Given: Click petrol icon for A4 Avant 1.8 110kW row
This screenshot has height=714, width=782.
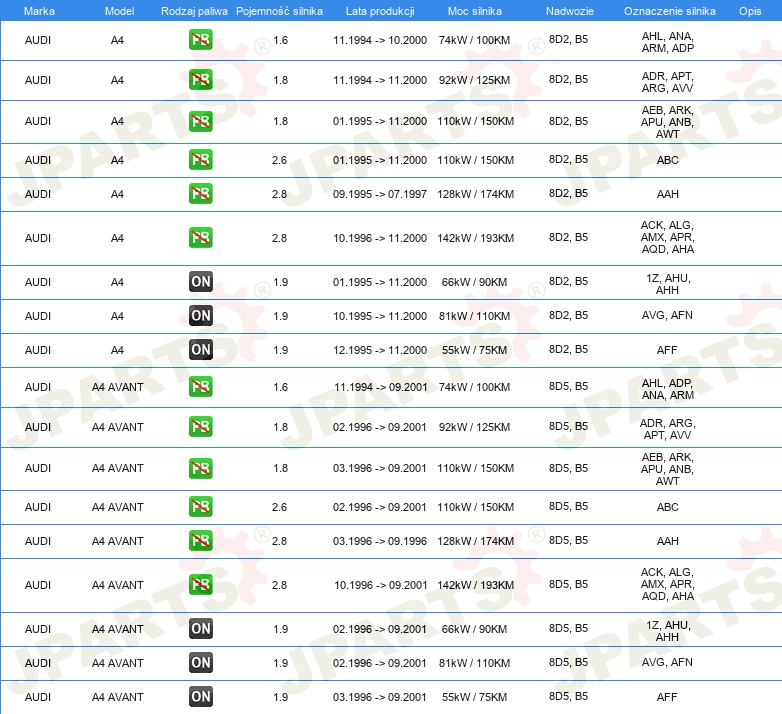Looking at the screenshot, I should point(200,468).
